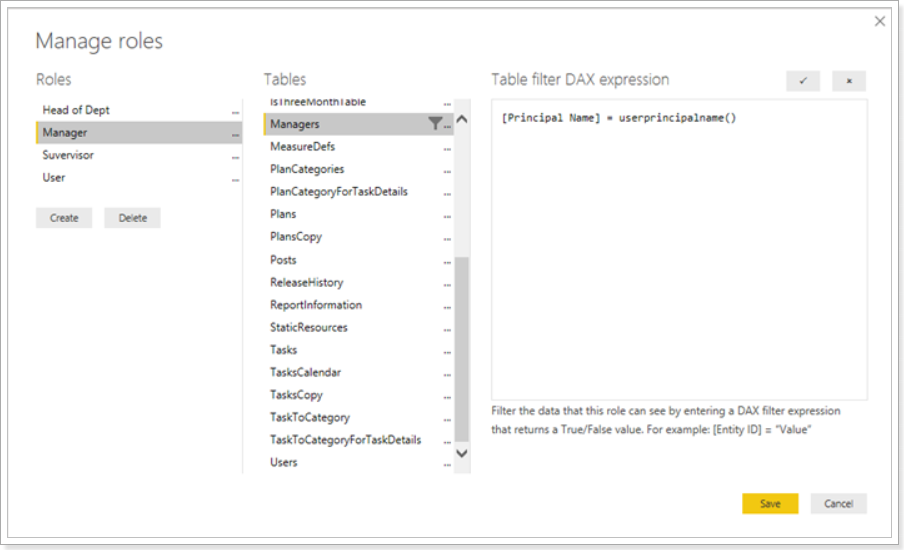The height and width of the screenshot is (550, 904).
Task: Click the Save button
Action: click(770, 503)
